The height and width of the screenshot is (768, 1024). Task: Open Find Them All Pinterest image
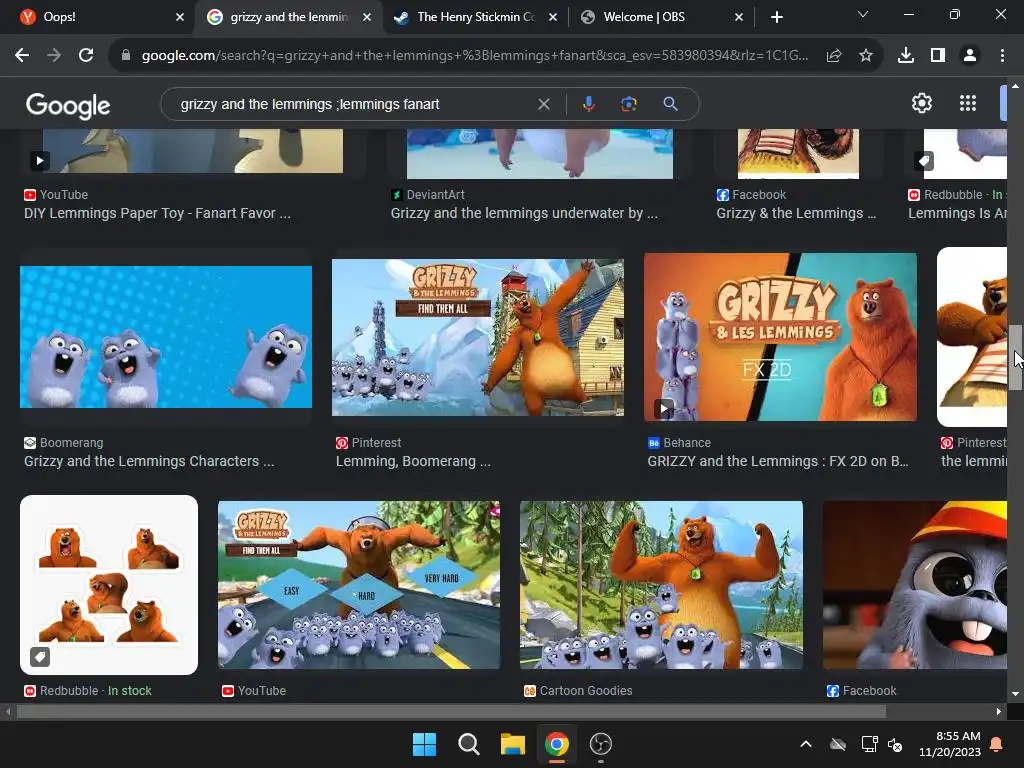click(x=477, y=338)
